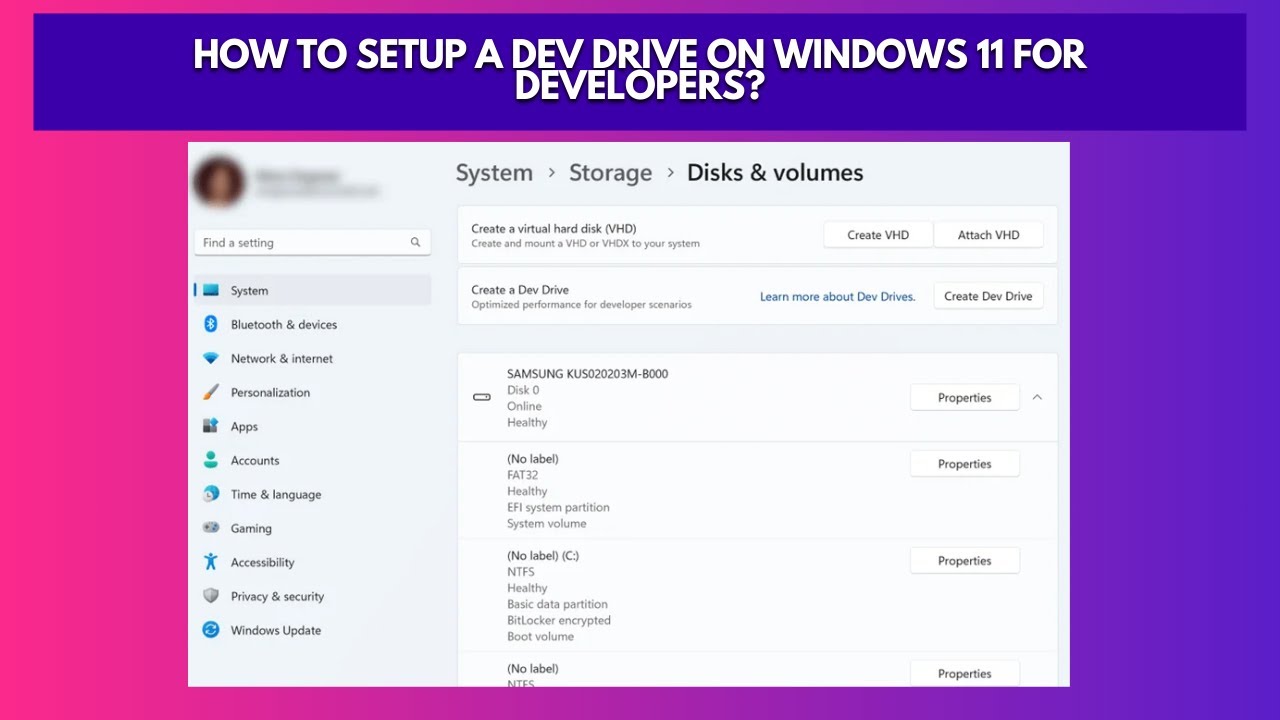Image resolution: width=1280 pixels, height=720 pixels.
Task: Click the Network & internet wifi icon
Action: click(211, 358)
